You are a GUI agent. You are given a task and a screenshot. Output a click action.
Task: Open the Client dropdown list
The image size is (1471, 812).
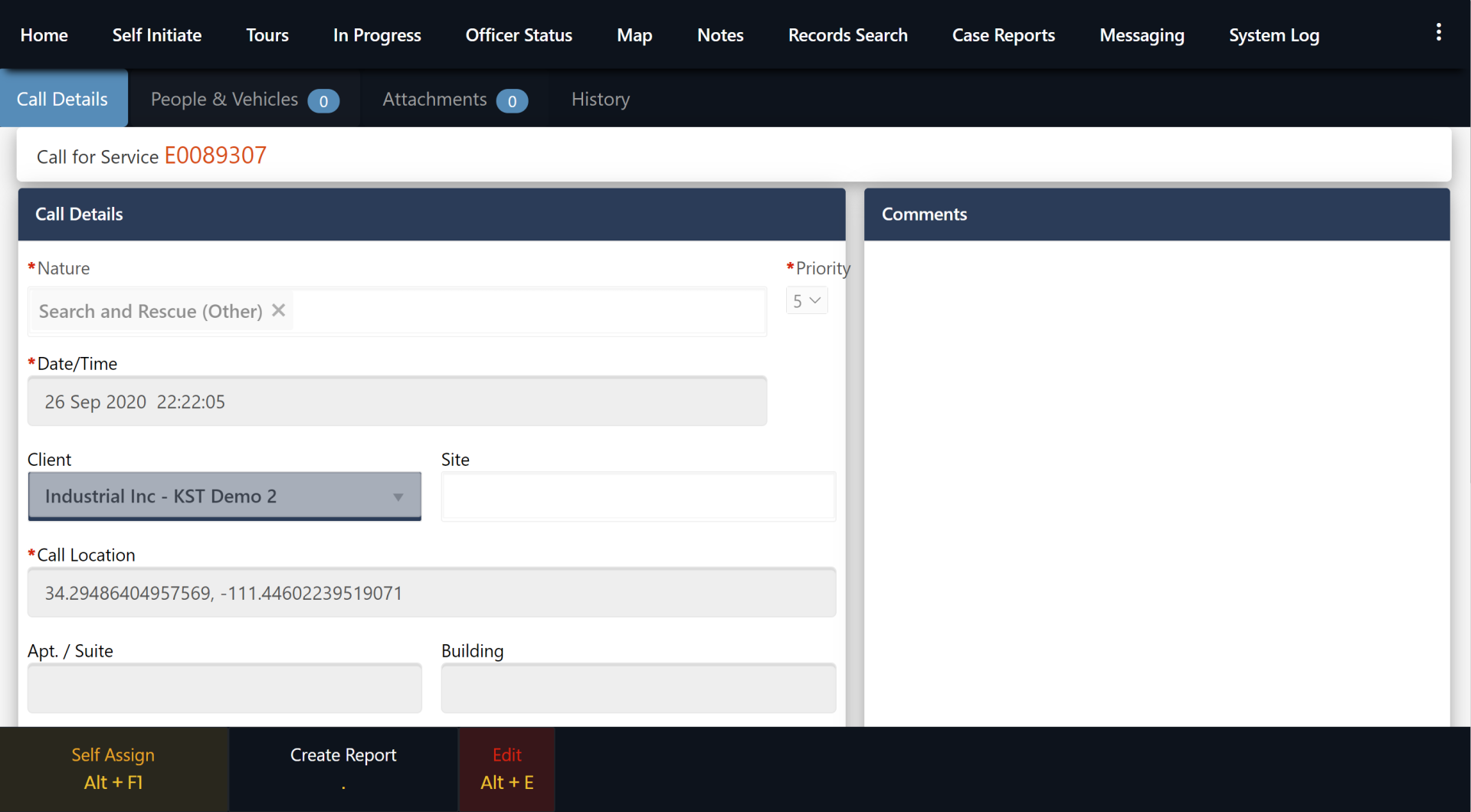(224, 496)
